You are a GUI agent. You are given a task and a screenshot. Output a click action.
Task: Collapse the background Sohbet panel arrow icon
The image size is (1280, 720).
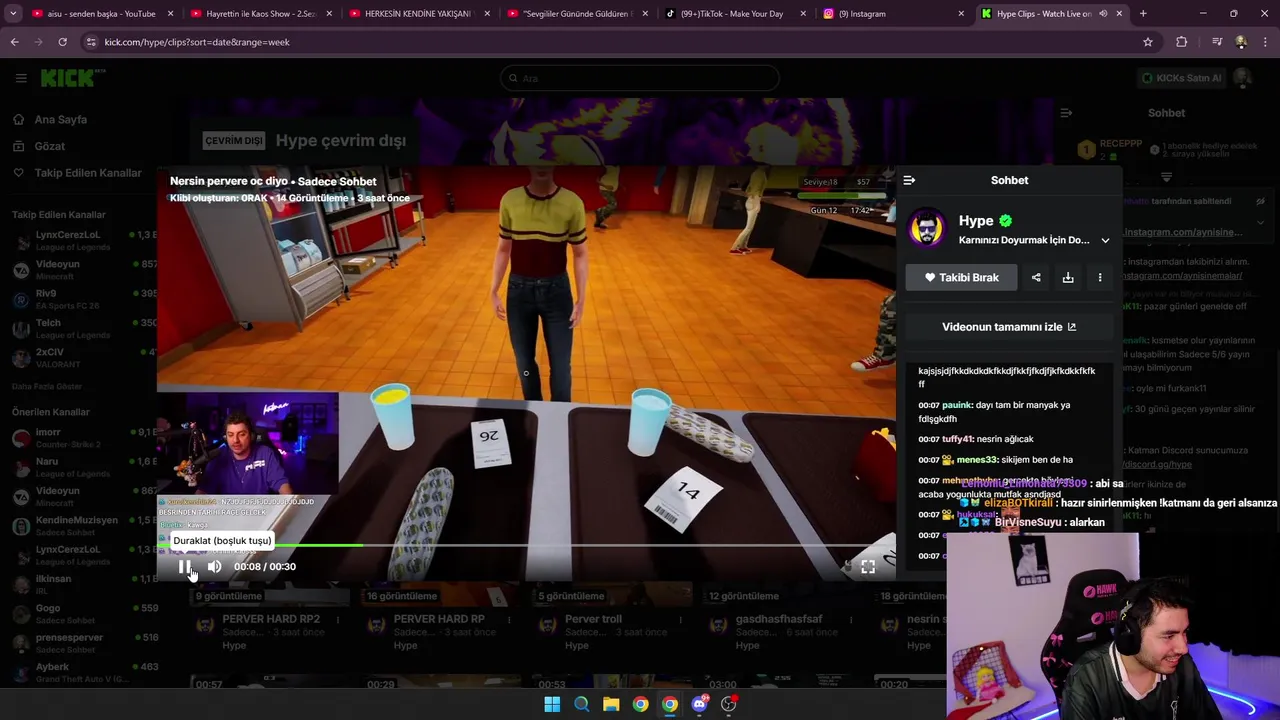click(1066, 113)
